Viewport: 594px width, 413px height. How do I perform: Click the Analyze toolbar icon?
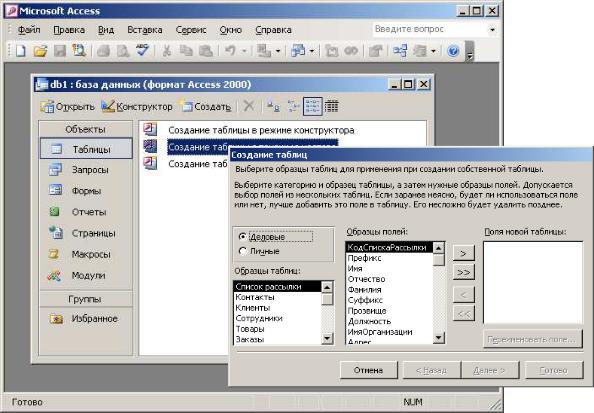[297, 50]
